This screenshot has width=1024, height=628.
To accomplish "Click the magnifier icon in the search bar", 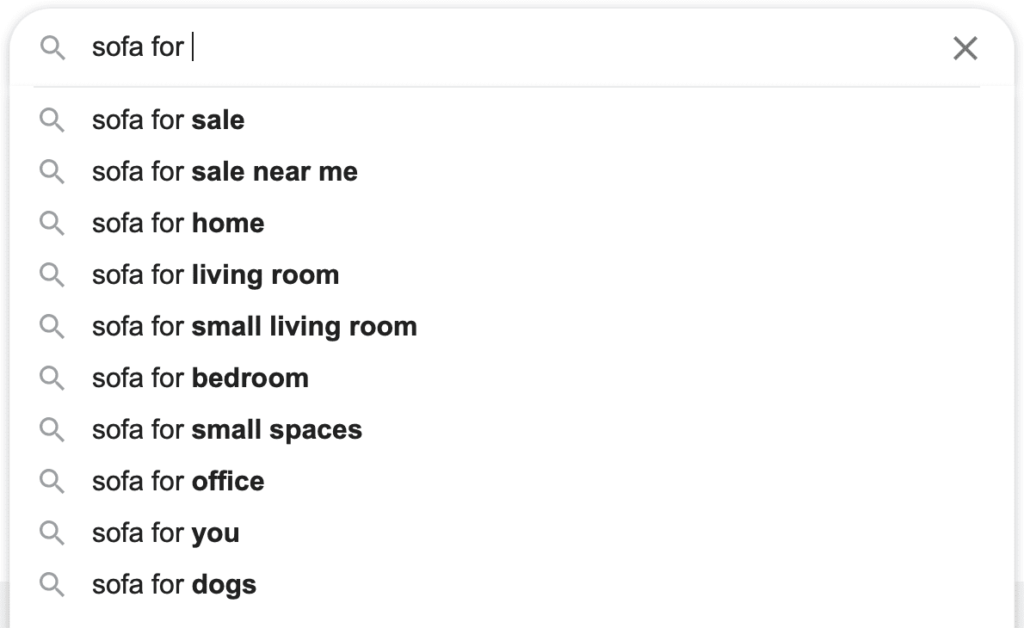I will (x=52, y=46).
